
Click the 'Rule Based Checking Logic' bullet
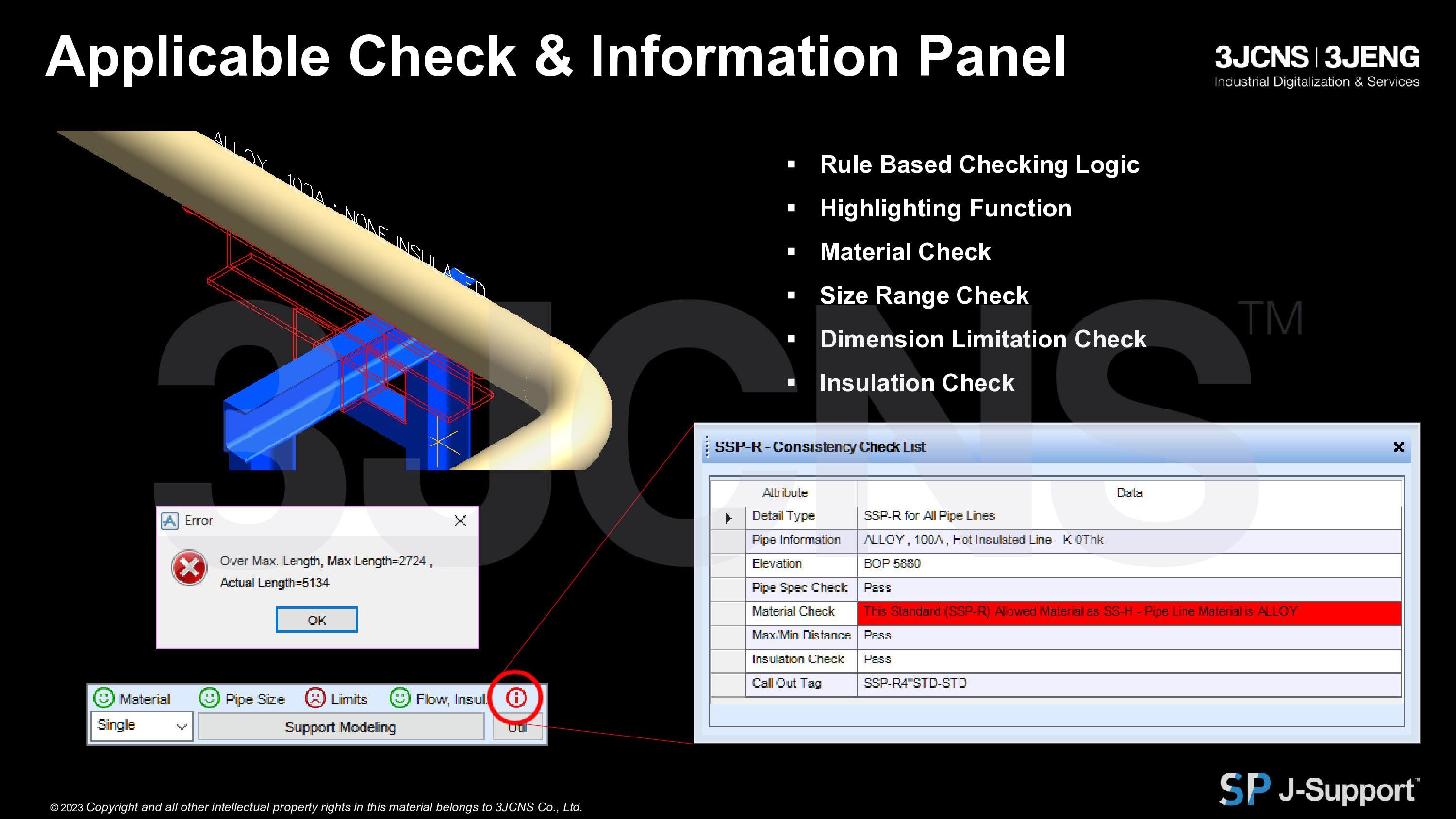click(979, 164)
